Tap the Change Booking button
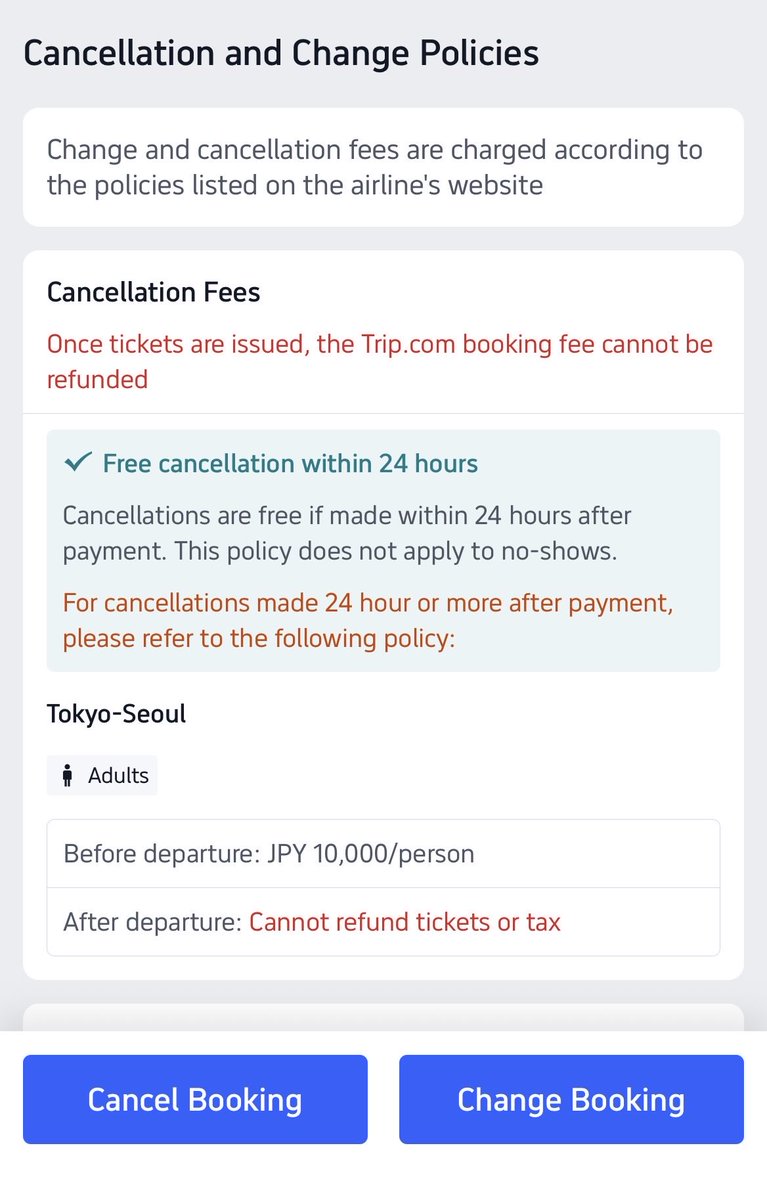767x1200 pixels. pos(571,1099)
